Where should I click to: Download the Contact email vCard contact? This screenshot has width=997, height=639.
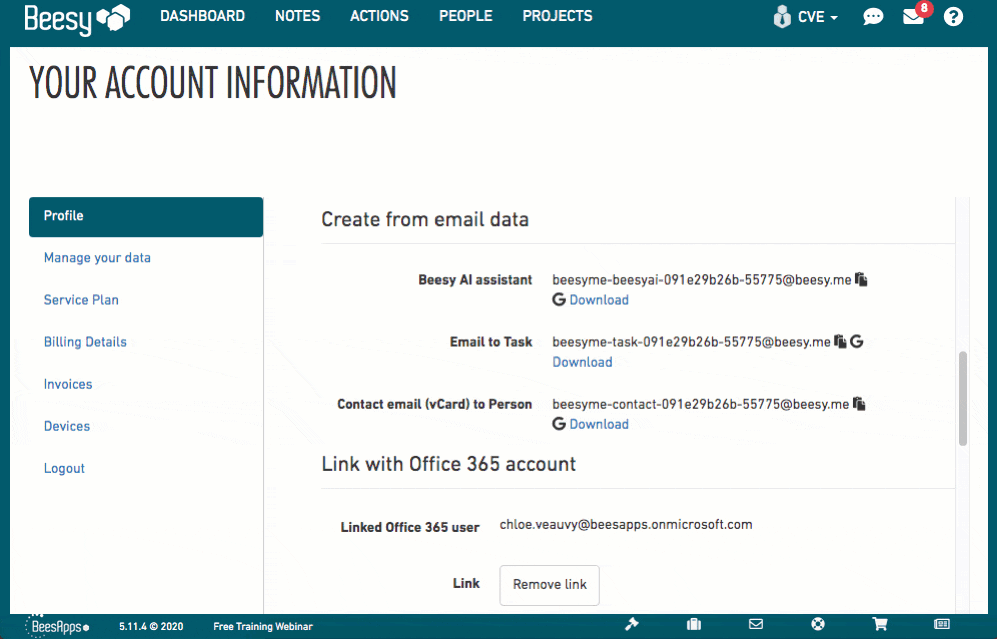599,424
